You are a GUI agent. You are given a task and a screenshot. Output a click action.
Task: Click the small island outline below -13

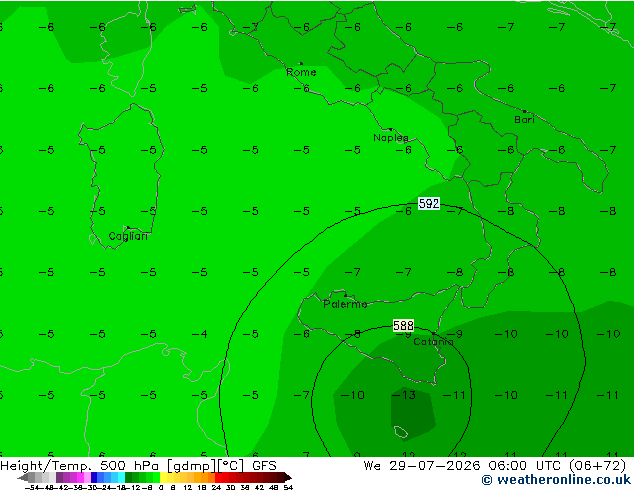[401, 432]
